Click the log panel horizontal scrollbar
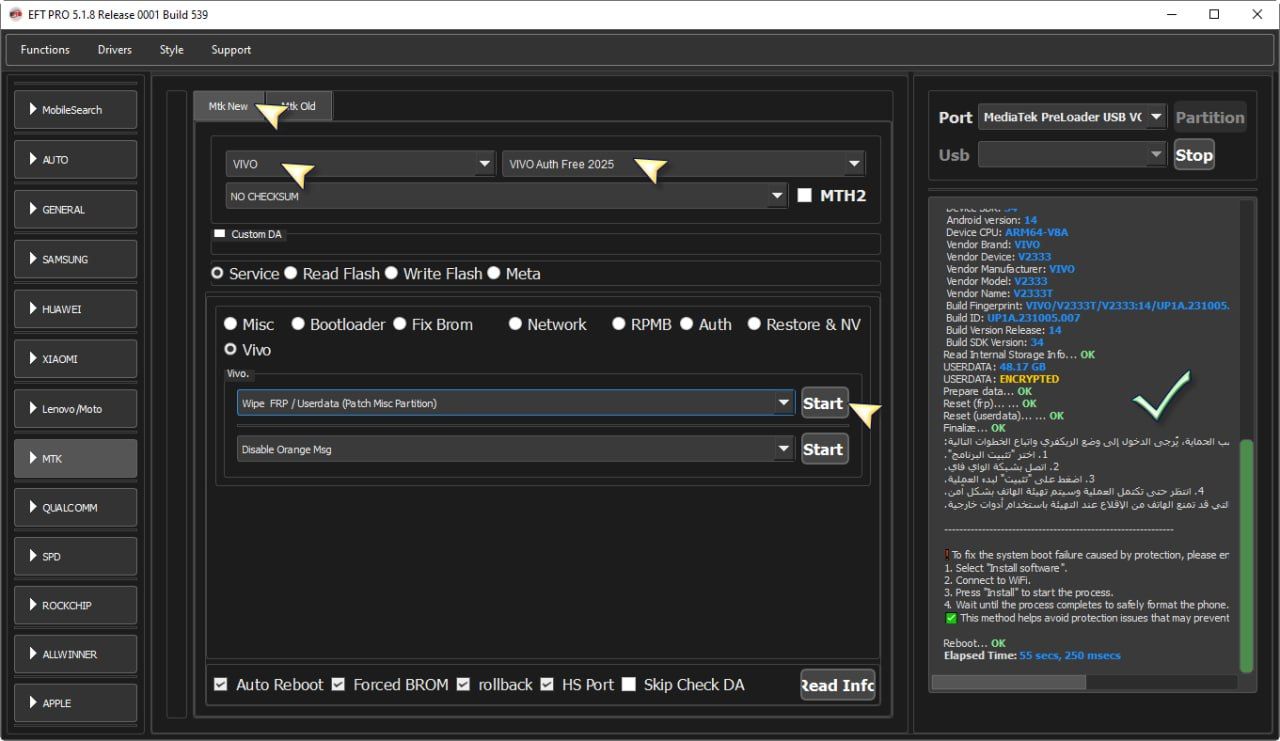This screenshot has width=1280, height=741. point(1008,682)
